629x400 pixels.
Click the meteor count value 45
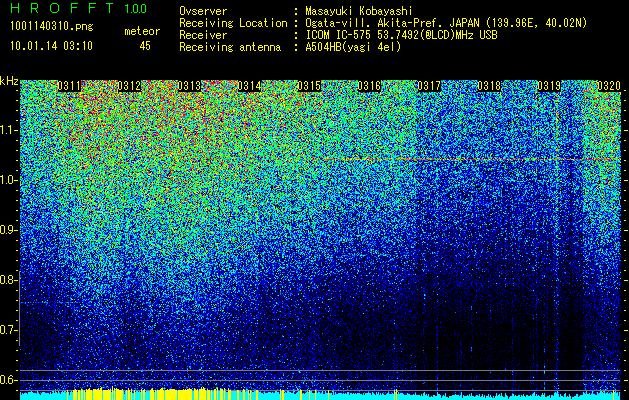pos(145,46)
